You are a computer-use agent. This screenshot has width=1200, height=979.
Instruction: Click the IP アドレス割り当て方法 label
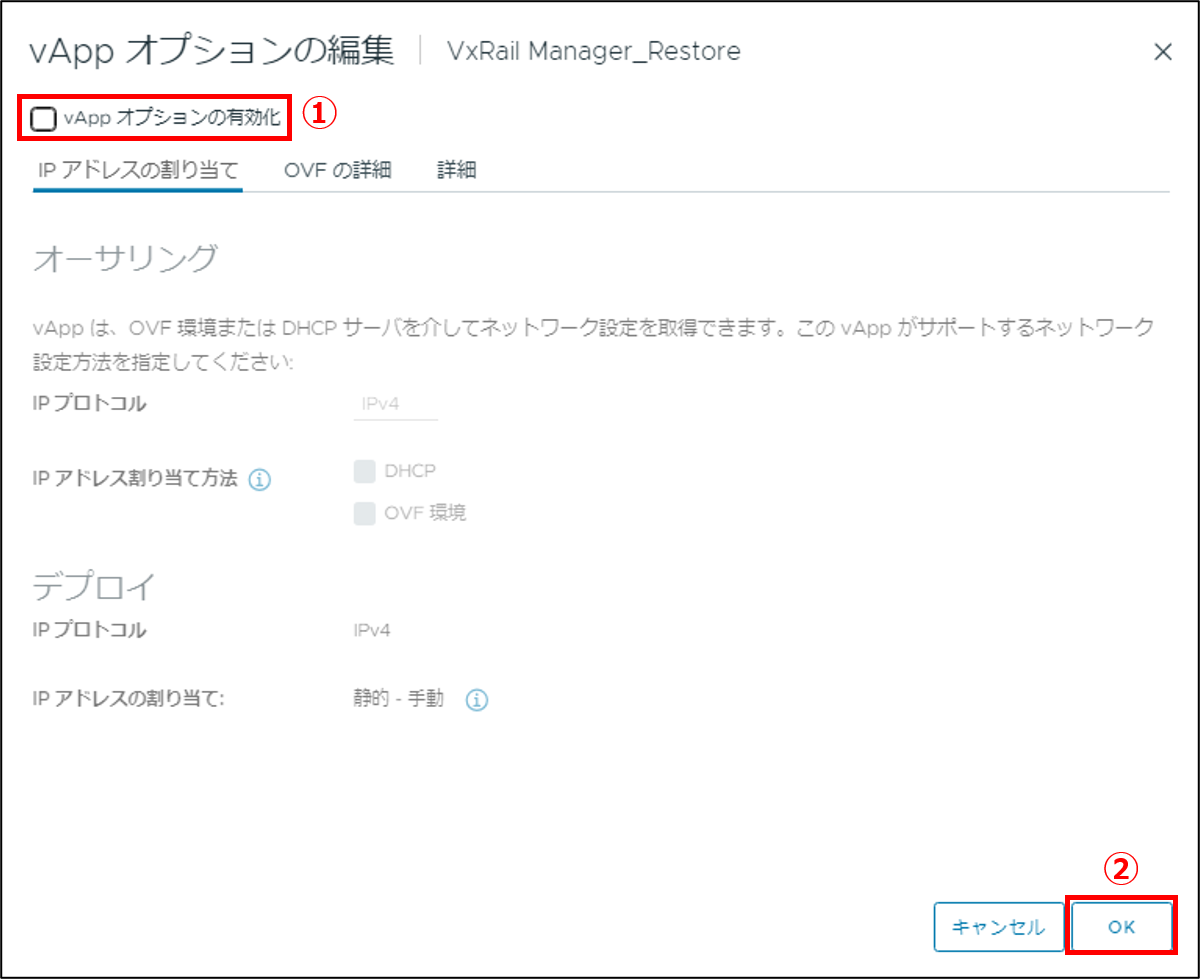pyautogui.click(x=135, y=479)
